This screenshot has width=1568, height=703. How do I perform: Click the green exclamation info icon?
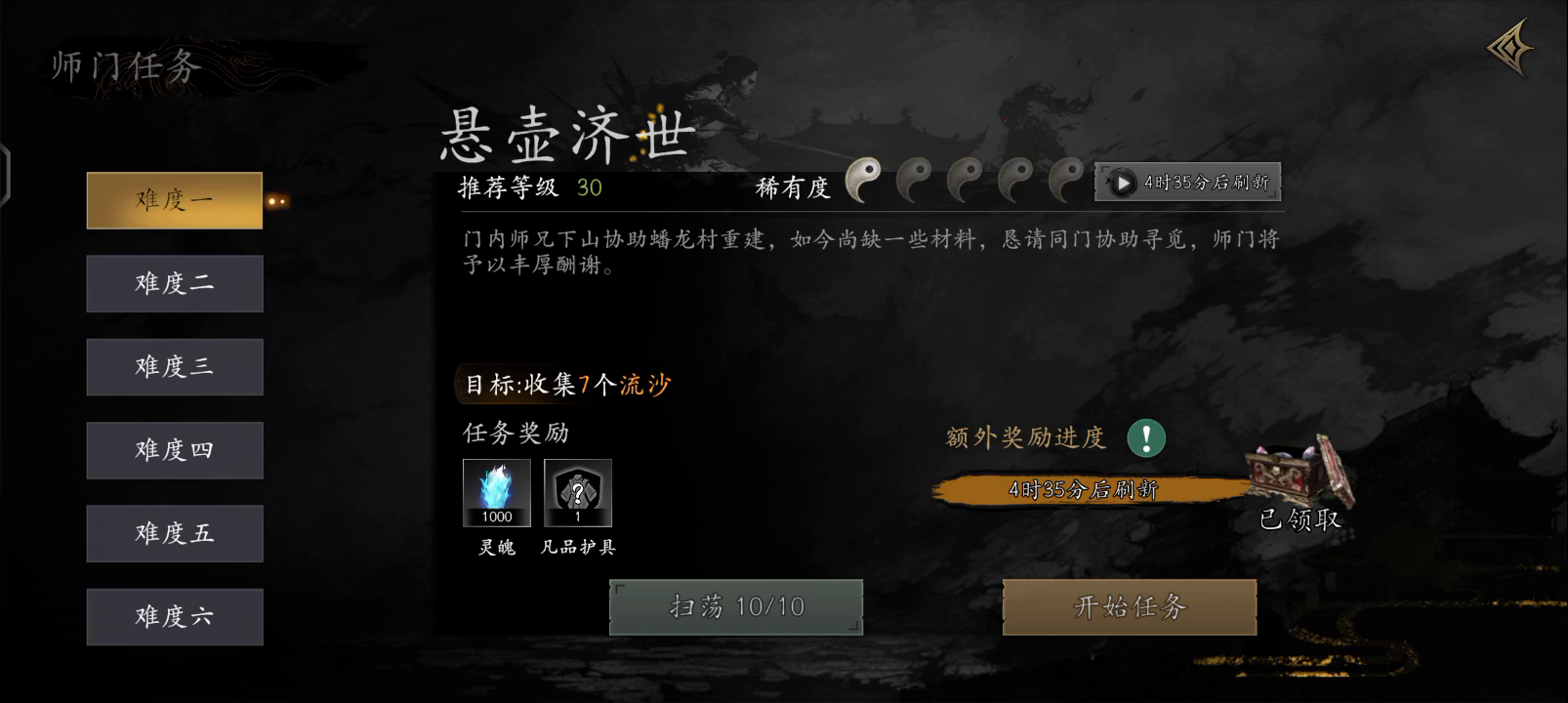pos(1146,437)
